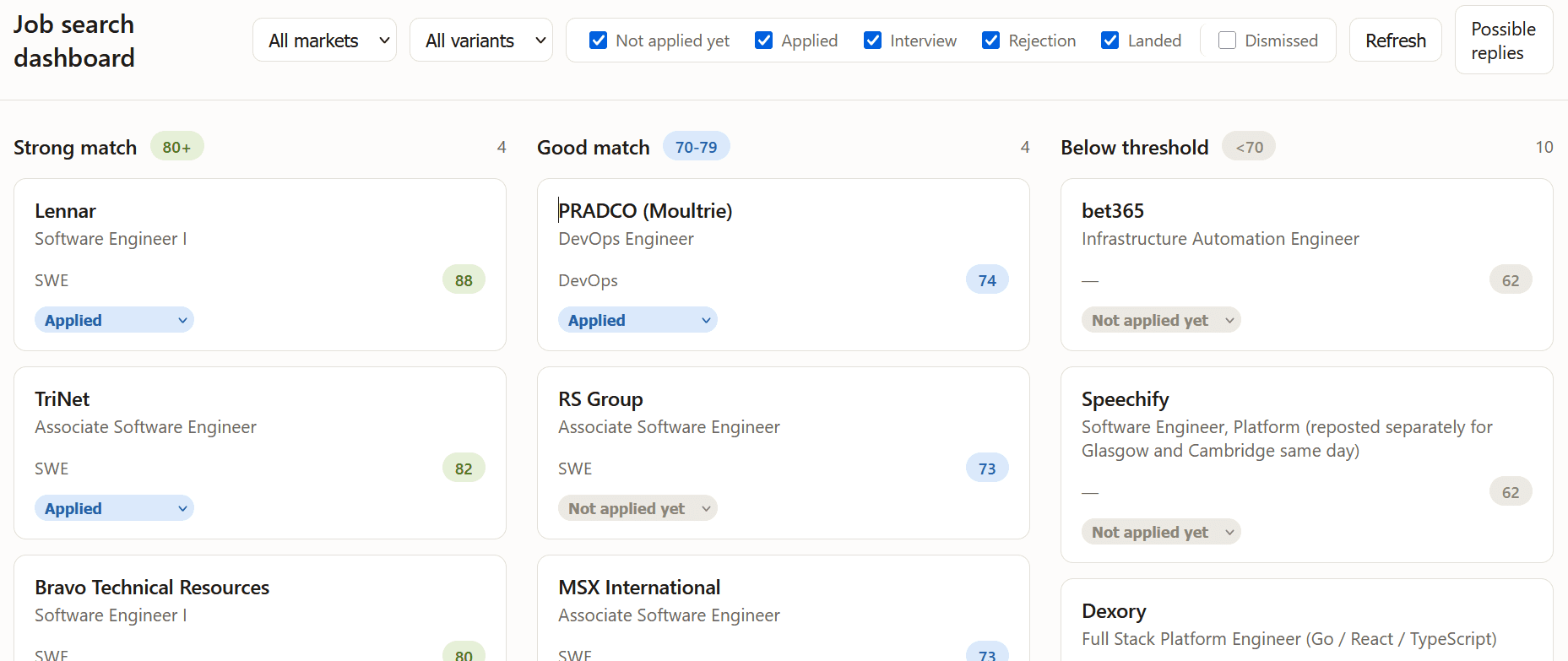
Task: Click RS Group Associate Software Engineer title
Action: pyautogui.click(x=669, y=427)
